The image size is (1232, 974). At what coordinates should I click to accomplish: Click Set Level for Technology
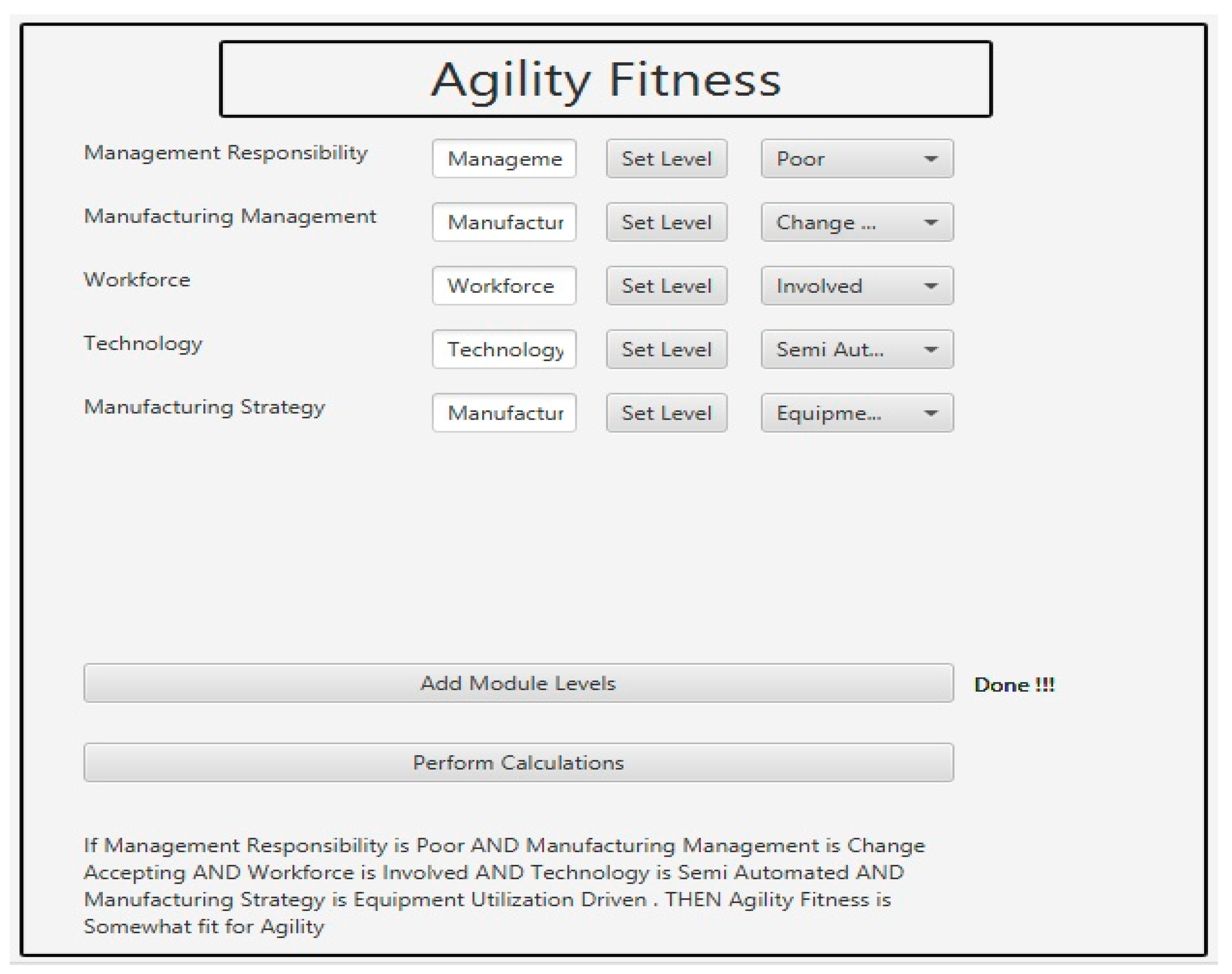[666, 349]
